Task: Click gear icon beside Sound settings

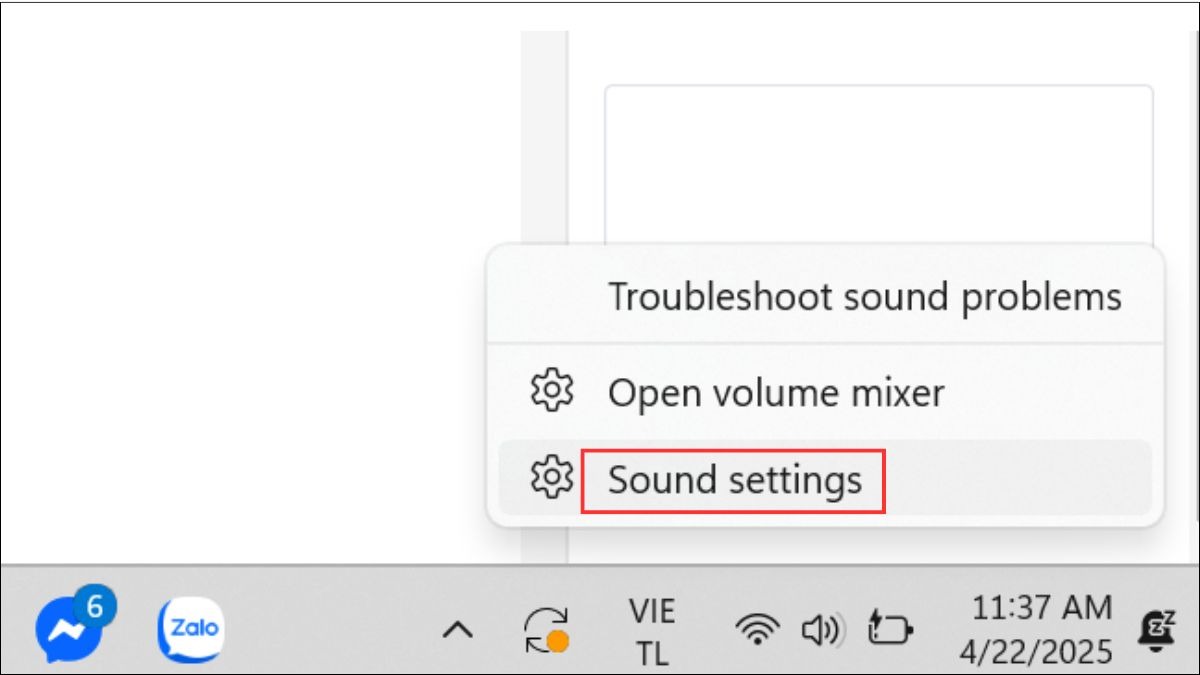Action: pos(551,477)
